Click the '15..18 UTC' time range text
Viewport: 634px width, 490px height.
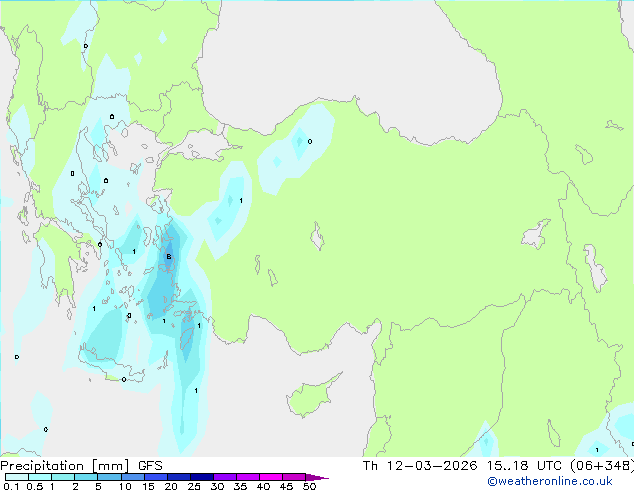point(524,466)
